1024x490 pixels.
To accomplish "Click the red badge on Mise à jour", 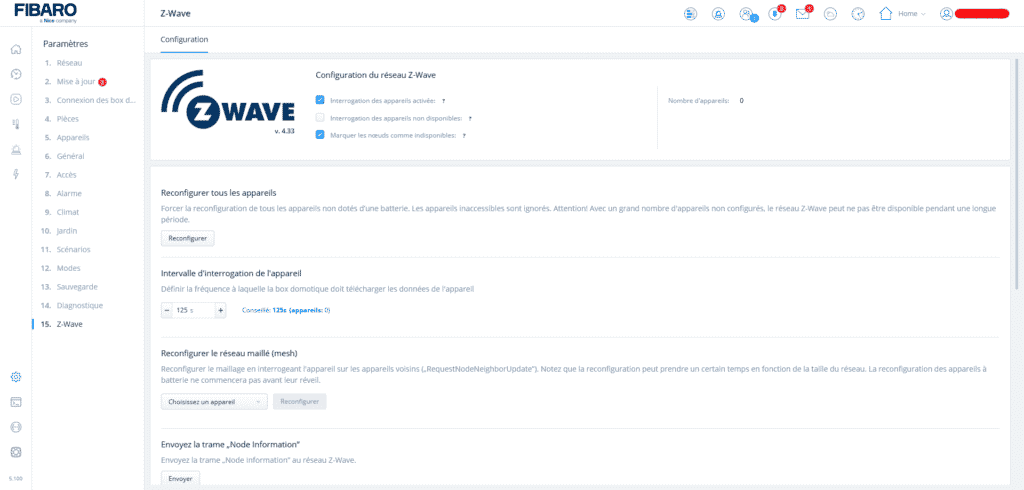I will (x=103, y=82).
